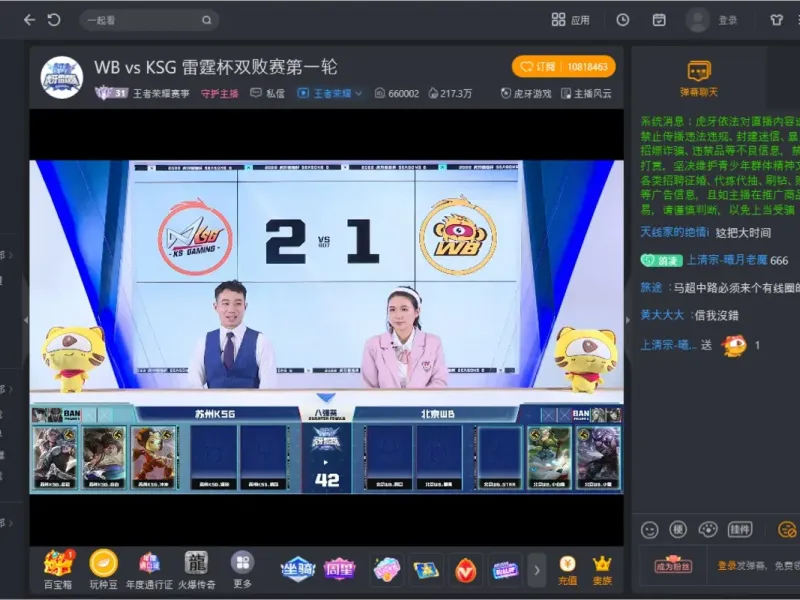
Task: Click room number 660002
Action: coord(397,93)
